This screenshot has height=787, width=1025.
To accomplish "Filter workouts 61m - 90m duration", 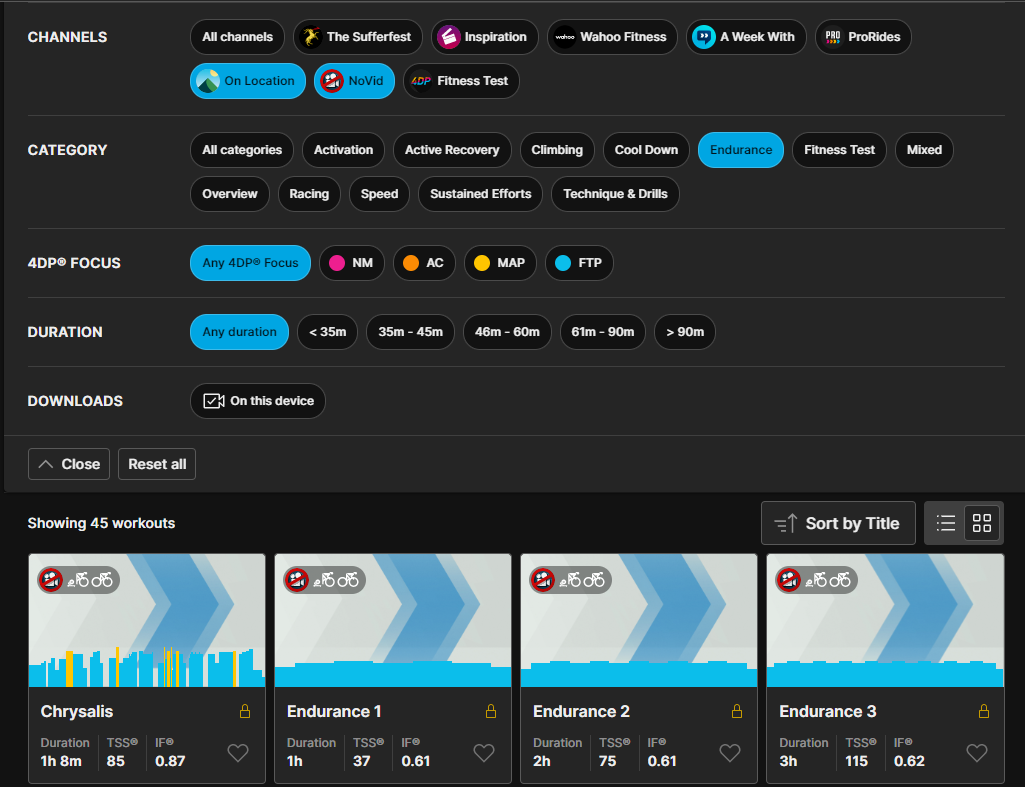I will 603,332.
